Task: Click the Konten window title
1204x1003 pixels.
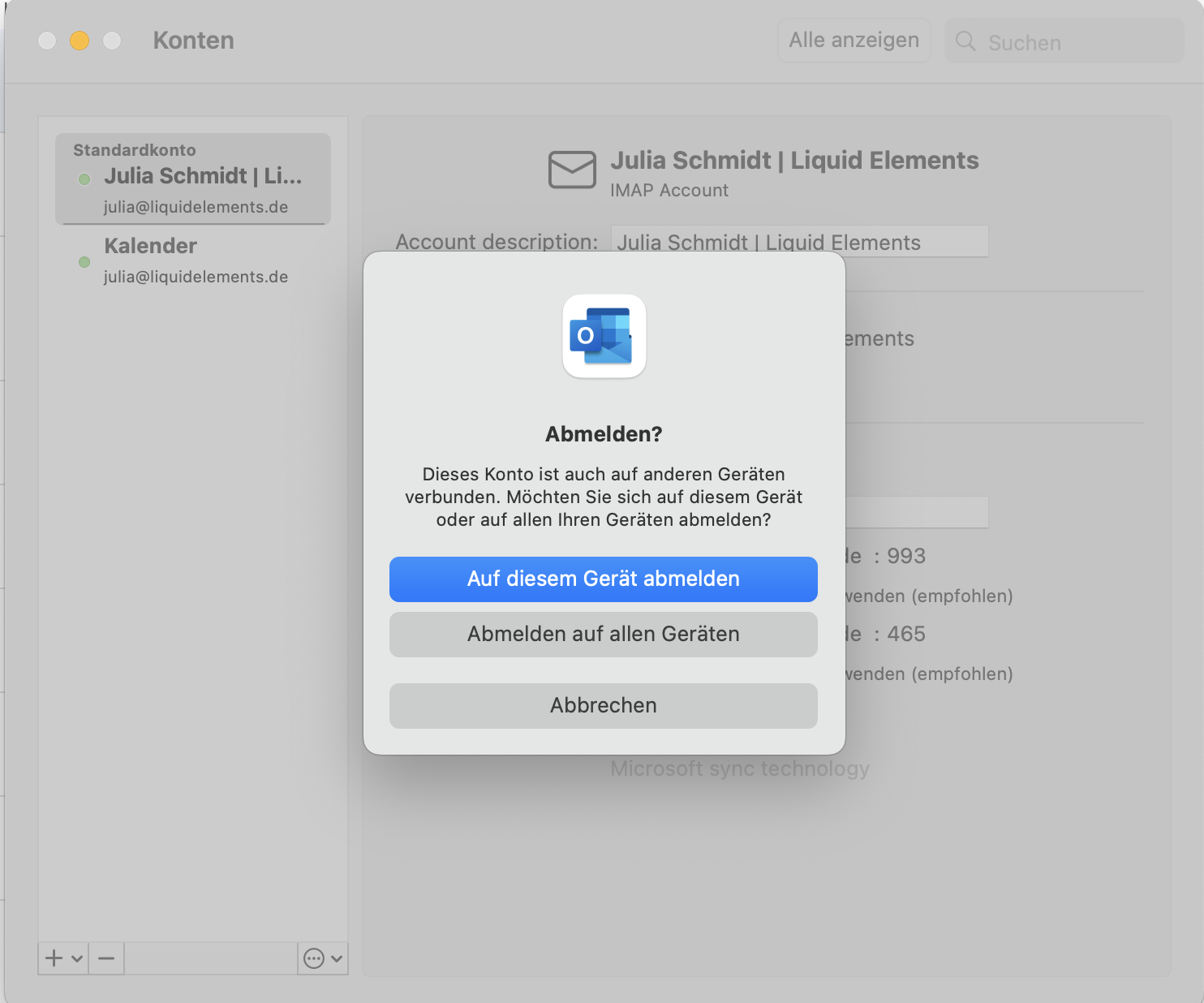Action: [x=193, y=41]
